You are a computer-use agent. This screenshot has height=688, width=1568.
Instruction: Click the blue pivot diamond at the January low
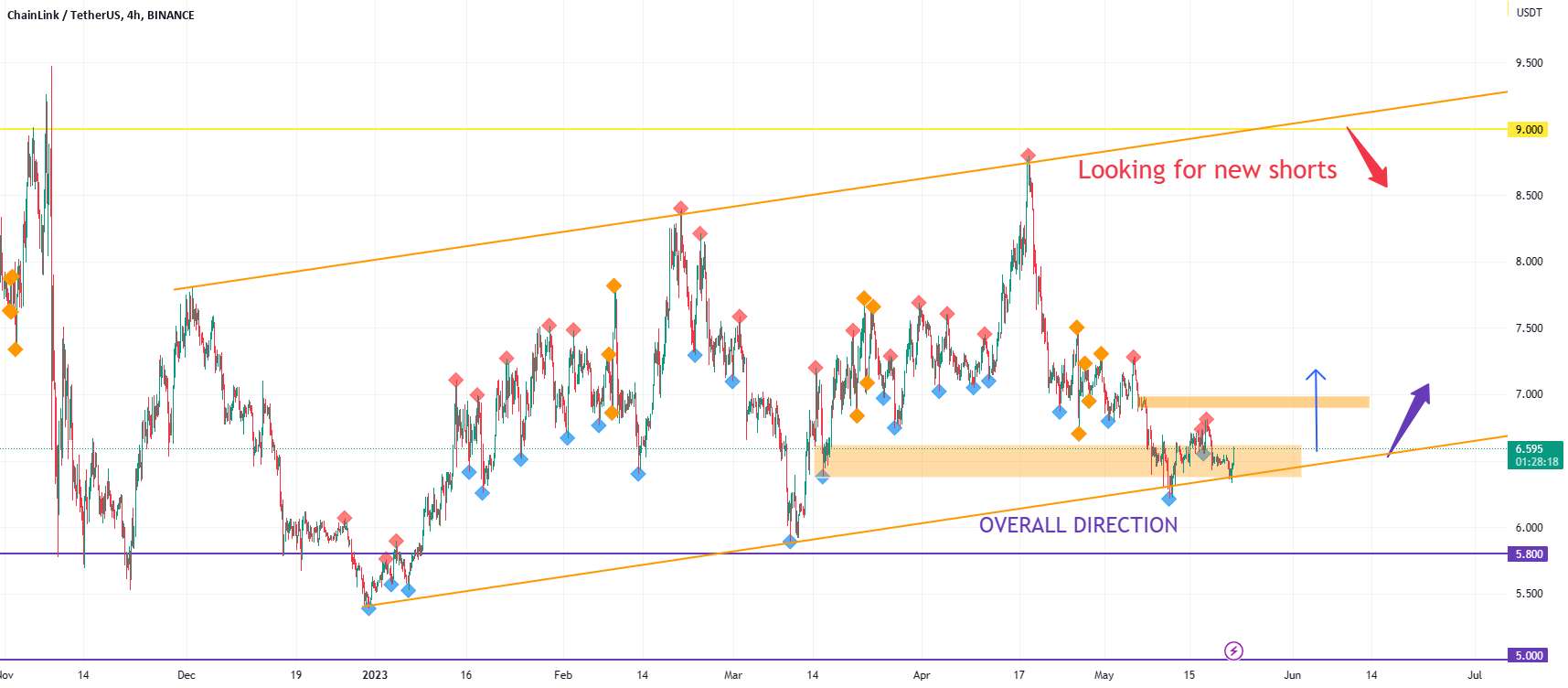point(368,608)
